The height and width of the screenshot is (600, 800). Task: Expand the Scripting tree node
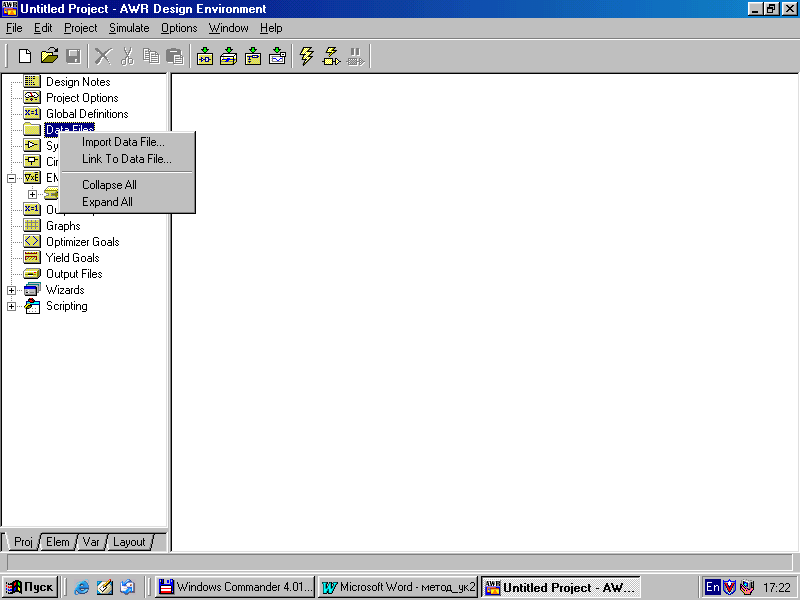[11, 307]
